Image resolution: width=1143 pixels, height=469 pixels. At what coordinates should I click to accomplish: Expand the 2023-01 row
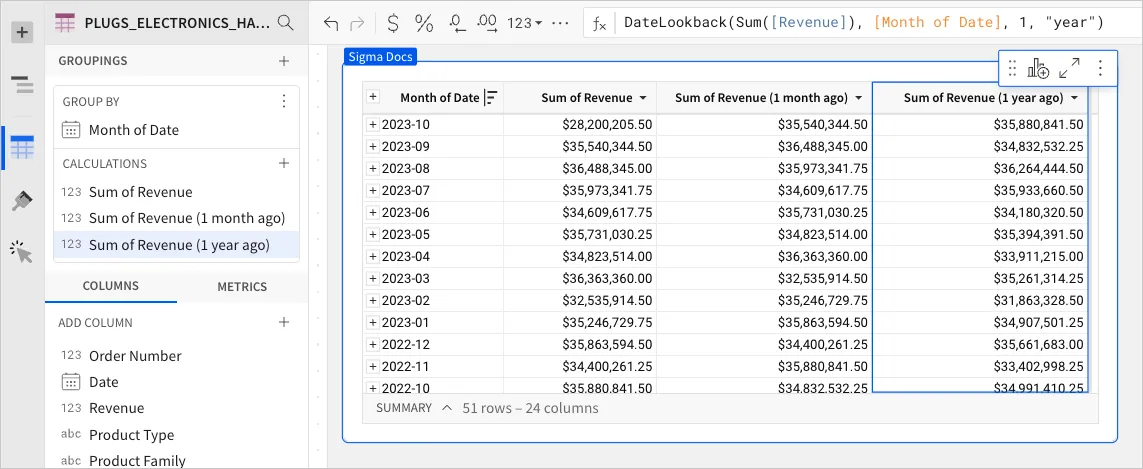(372, 322)
